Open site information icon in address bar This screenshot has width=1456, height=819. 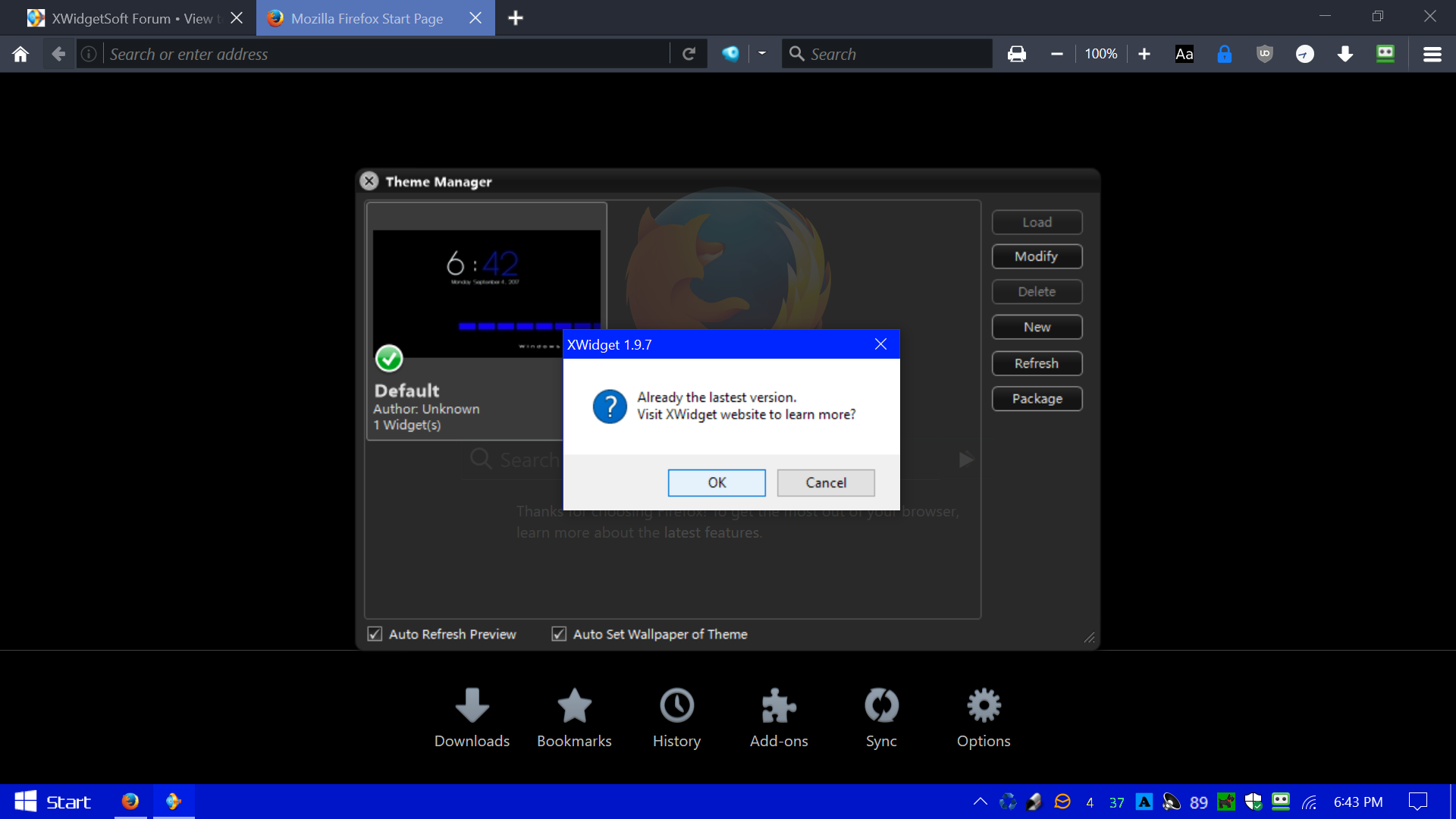click(89, 54)
